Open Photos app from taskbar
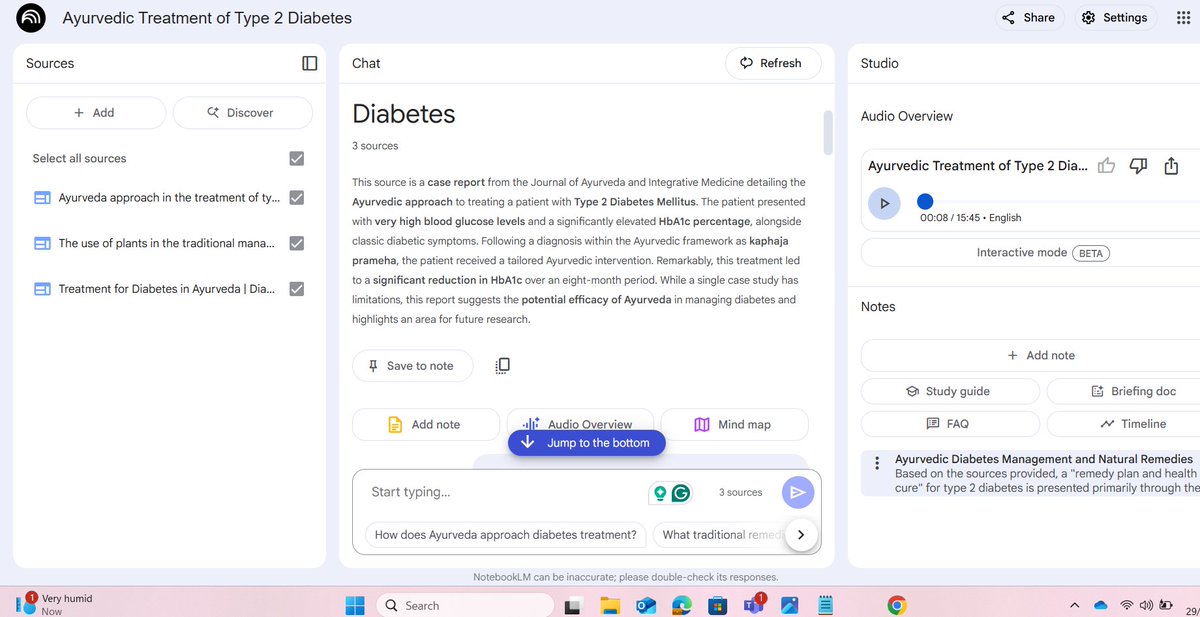This screenshot has height=617, width=1200. click(x=789, y=605)
